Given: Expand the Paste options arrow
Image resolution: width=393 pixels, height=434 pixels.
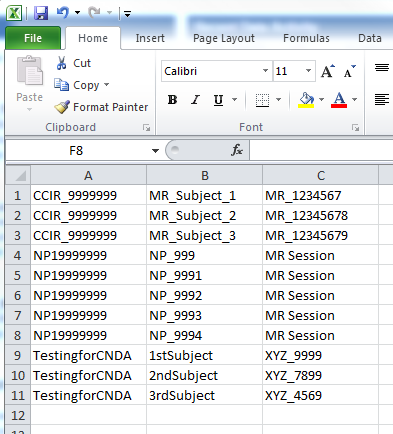Looking at the screenshot, I should (29, 109).
